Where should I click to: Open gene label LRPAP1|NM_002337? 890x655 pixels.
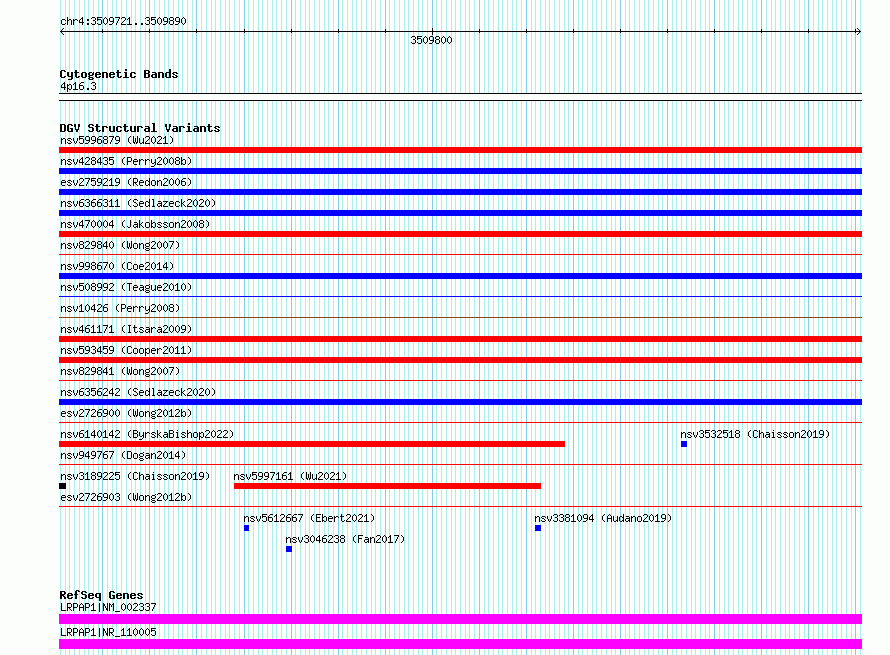coord(108,607)
